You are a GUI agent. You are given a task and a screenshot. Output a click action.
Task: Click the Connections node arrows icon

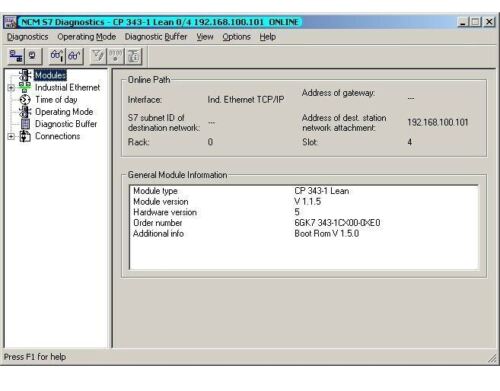pyautogui.click(x=25, y=136)
